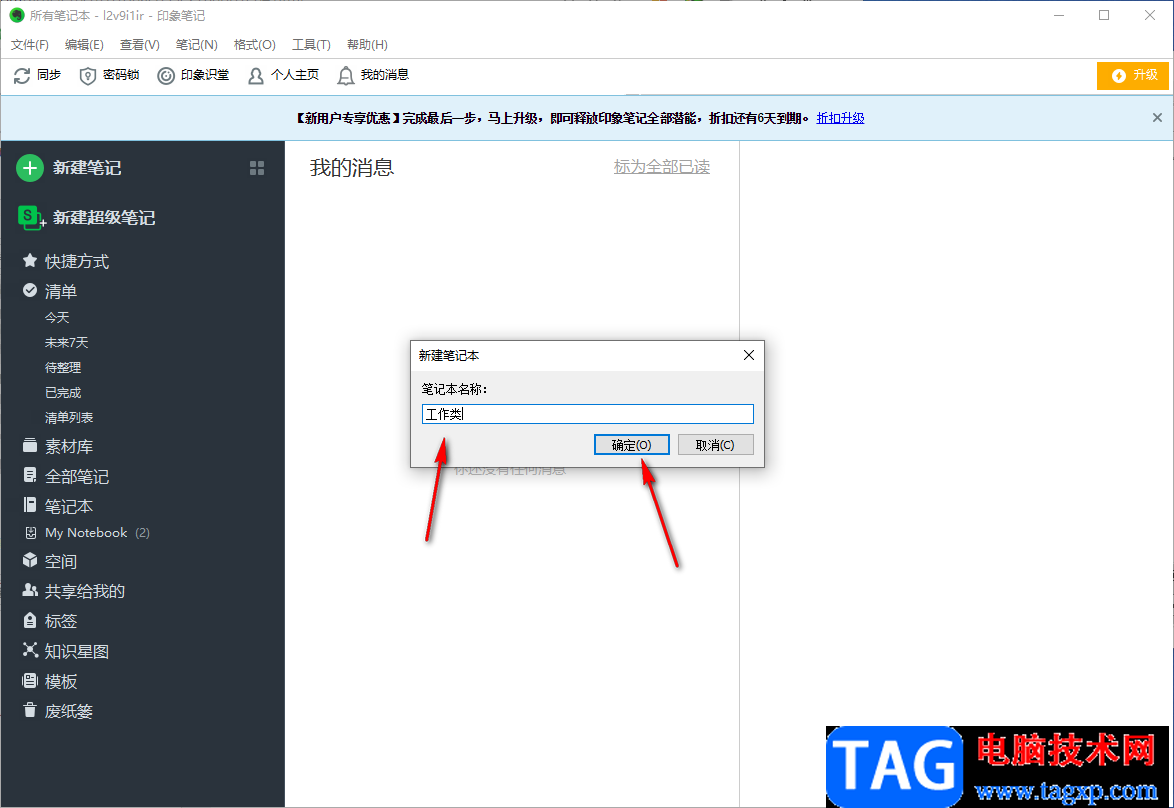Click the 密码锁 shield icon
The width and height of the screenshot is (1174, 808).
88,75
